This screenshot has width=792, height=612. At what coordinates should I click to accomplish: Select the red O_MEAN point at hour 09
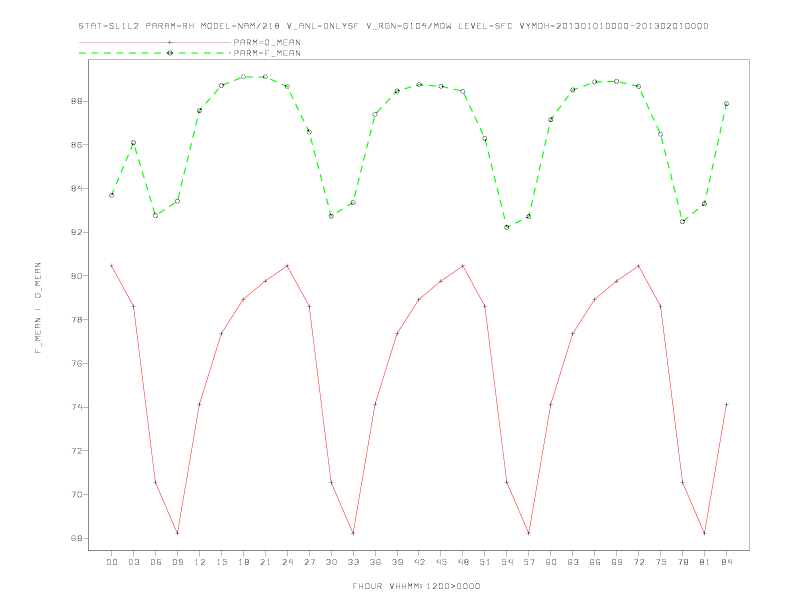pyautogui.click(x=177, y=533)
